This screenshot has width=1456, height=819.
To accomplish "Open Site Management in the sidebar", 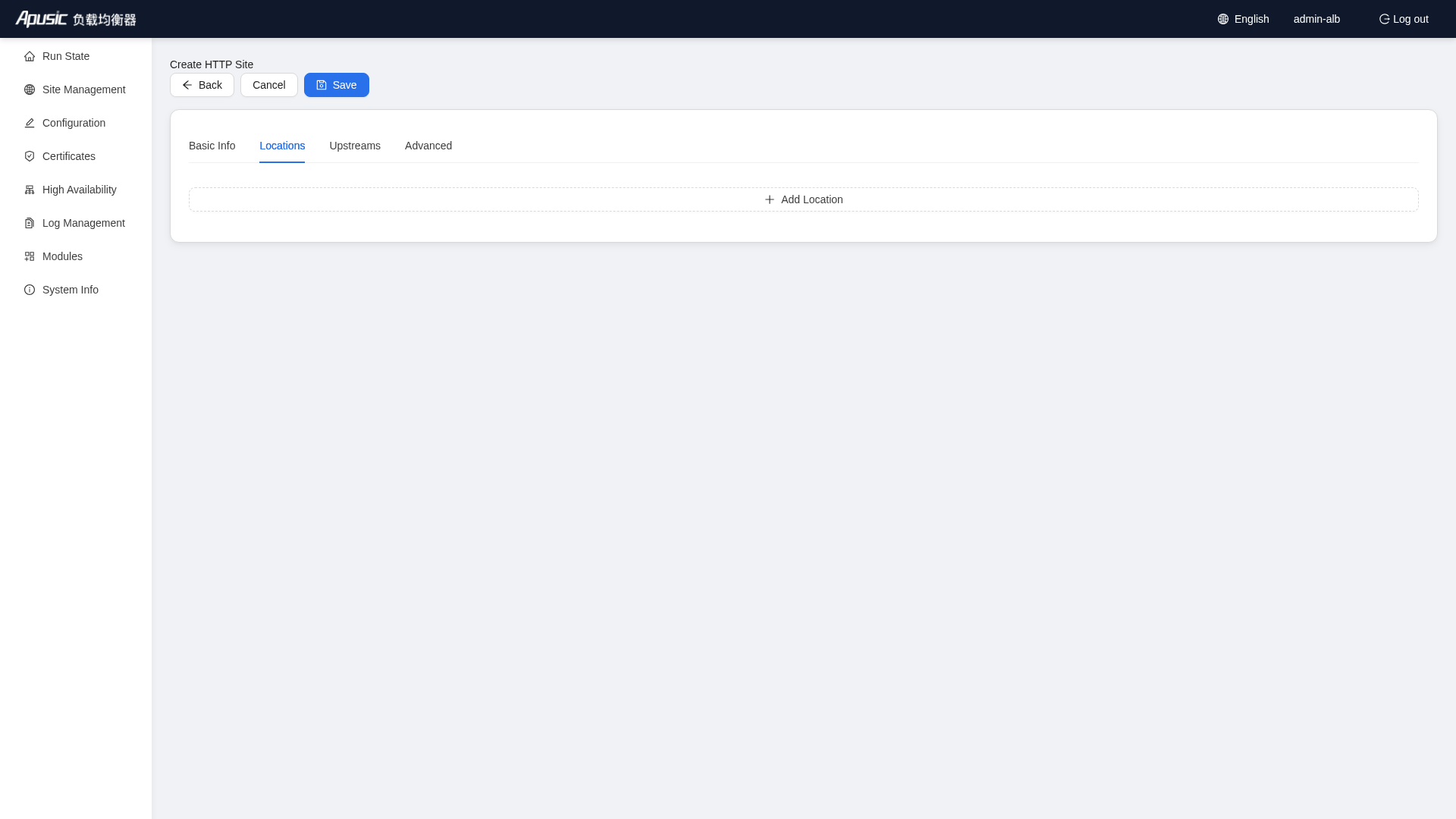I will click(x=76, y=89).
